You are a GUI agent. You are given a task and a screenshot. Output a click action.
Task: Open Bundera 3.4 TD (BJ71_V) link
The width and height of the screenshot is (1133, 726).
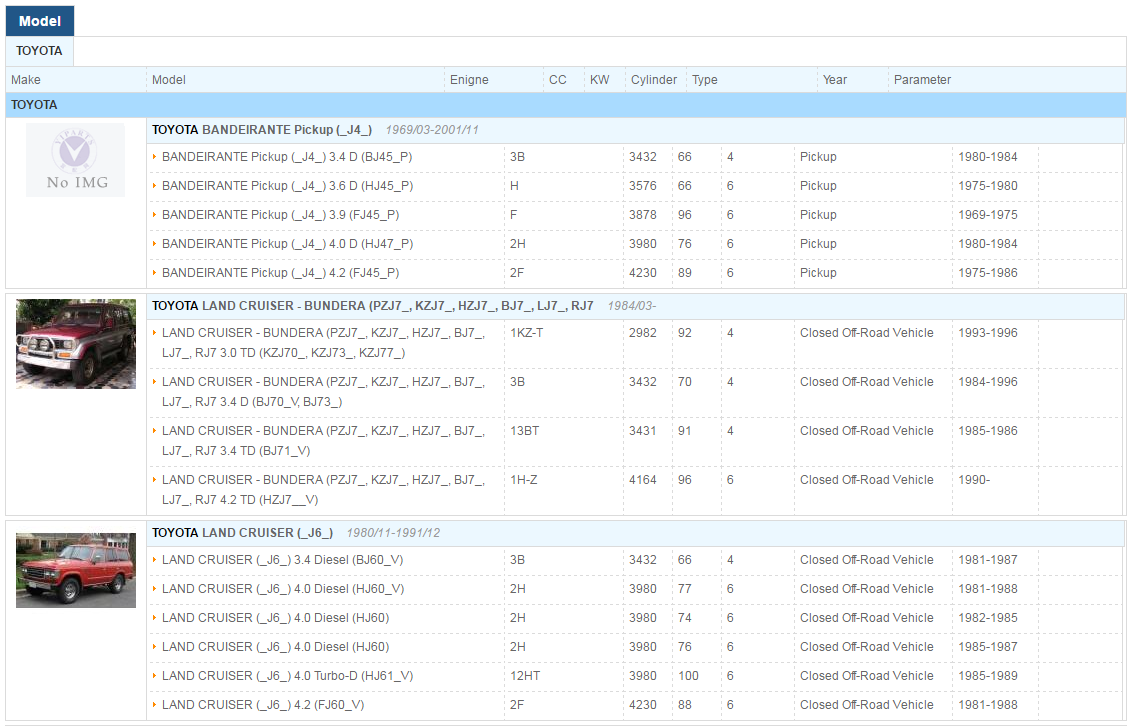click(x=323, y=441)
